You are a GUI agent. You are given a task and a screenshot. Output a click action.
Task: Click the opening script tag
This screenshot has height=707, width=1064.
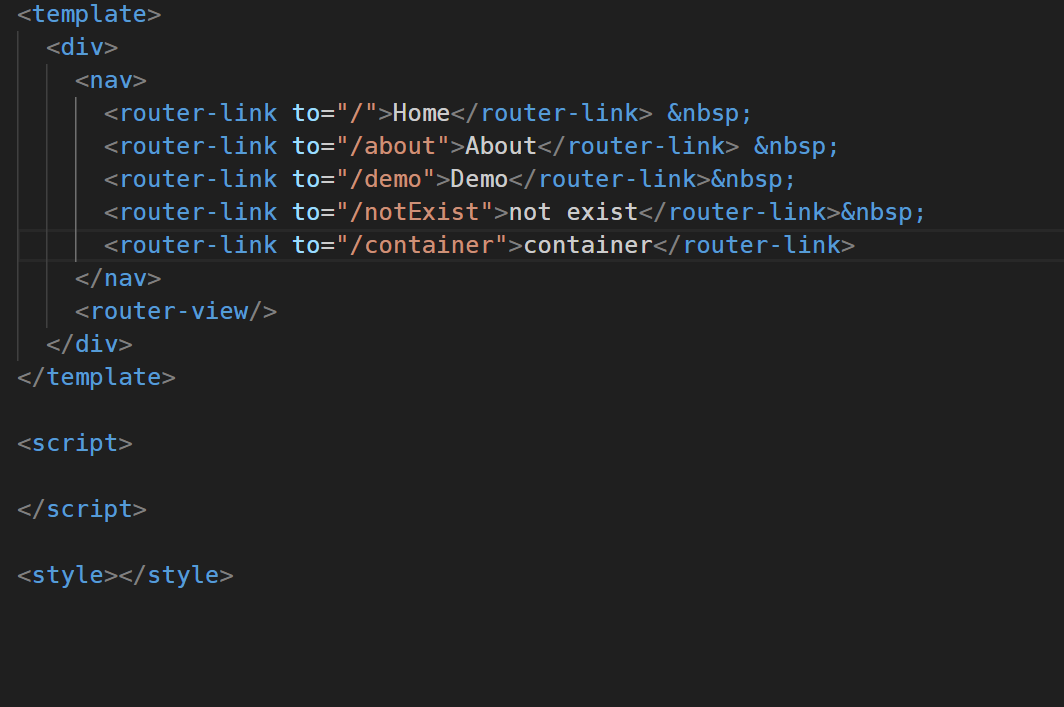[x=75, y=444]
